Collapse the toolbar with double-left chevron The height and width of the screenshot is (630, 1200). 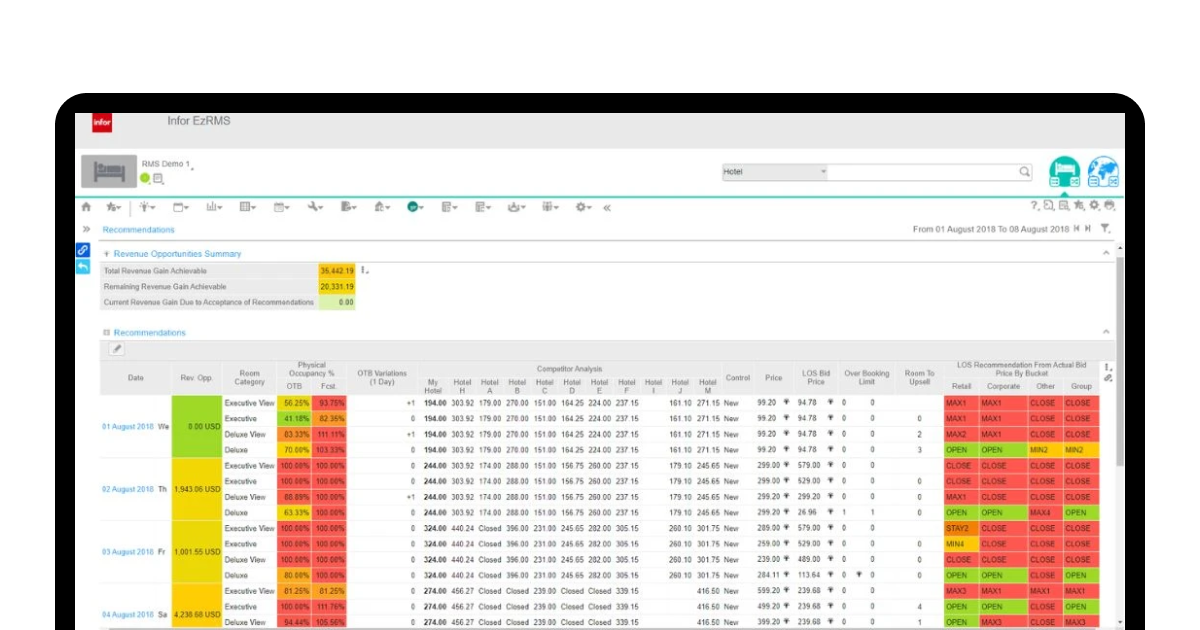[607, 207]
